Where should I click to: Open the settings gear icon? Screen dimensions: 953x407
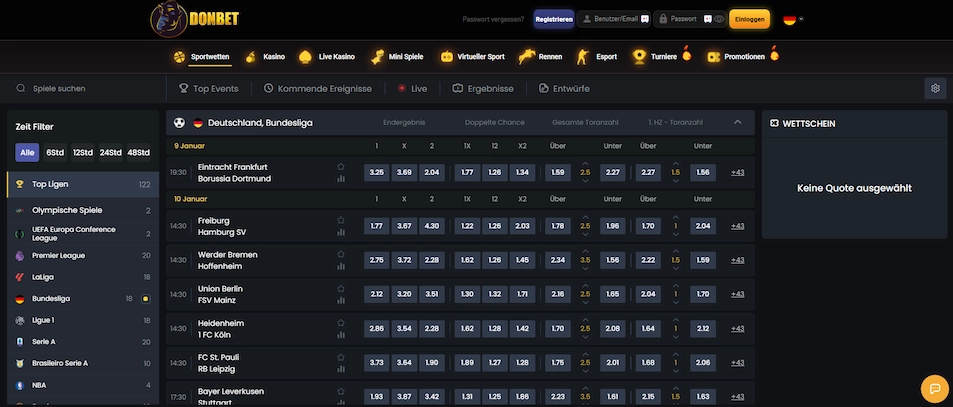[x=935, y=89]
